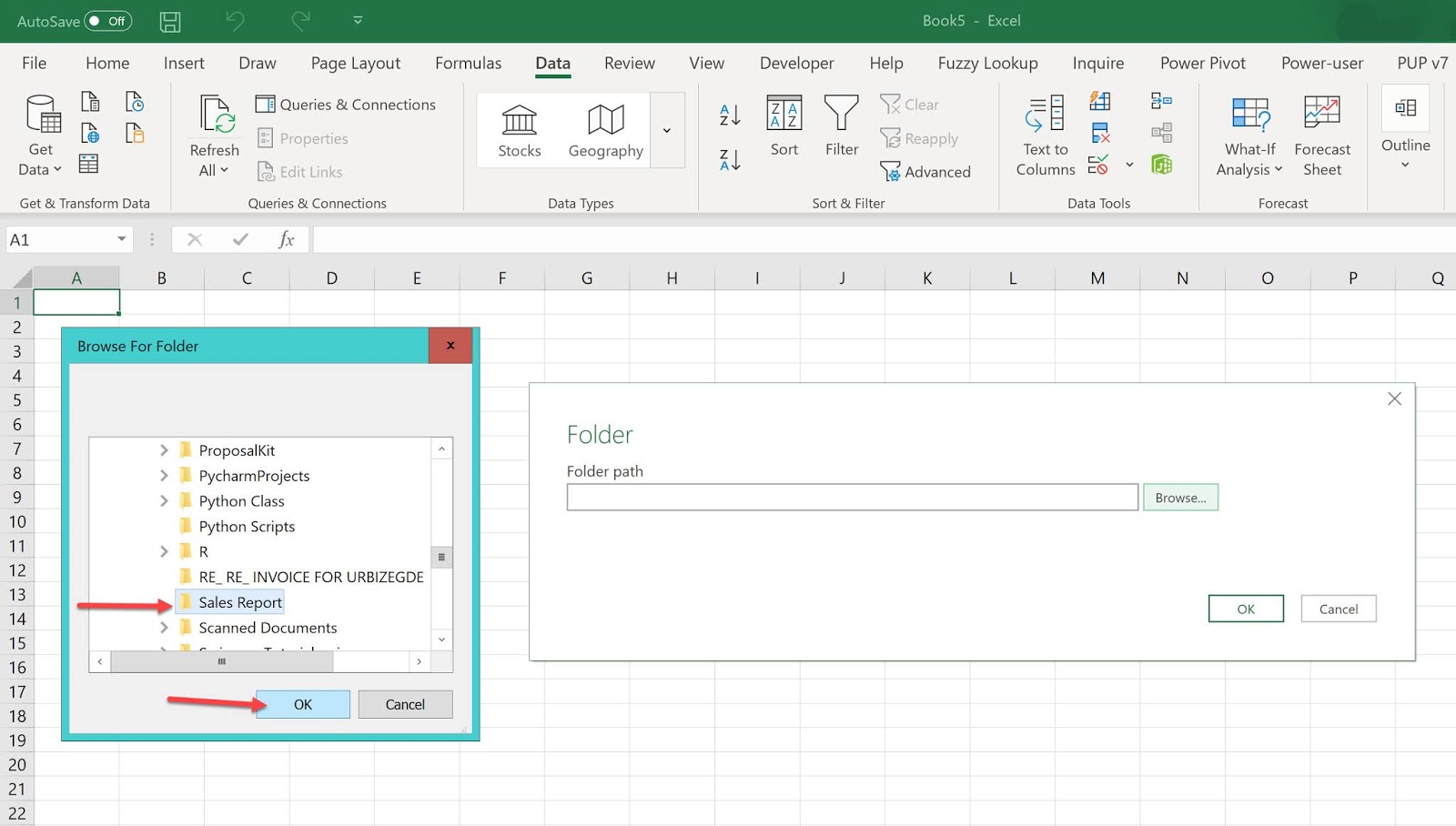Image resolution: width=1456 pixels, height=826 pixels.
Task: Open the Fuzzy Lookup tab
Action: point(987,63)
